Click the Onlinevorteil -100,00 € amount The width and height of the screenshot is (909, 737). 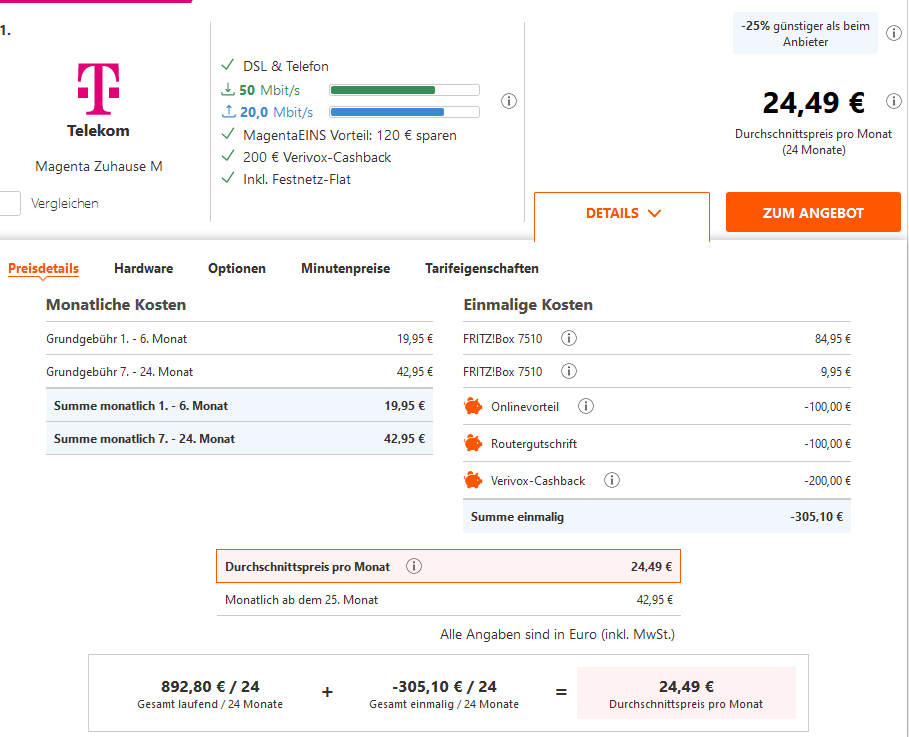827,407
